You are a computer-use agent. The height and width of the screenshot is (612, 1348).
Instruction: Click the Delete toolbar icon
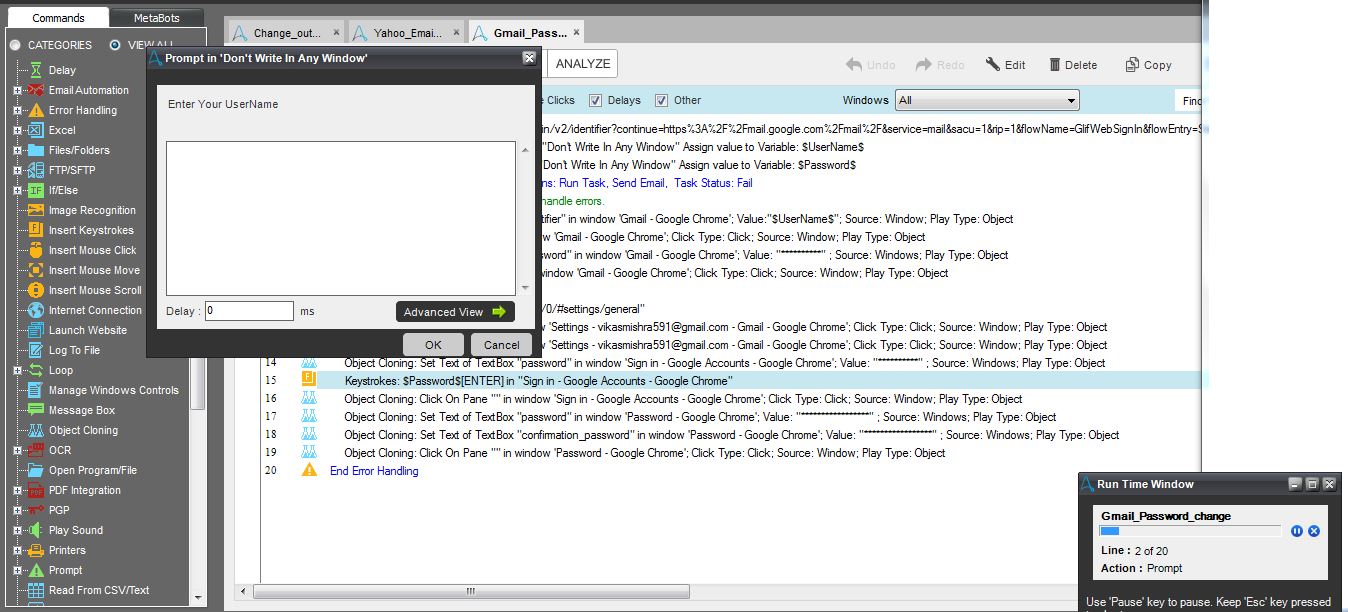[x=1055, y=65]
